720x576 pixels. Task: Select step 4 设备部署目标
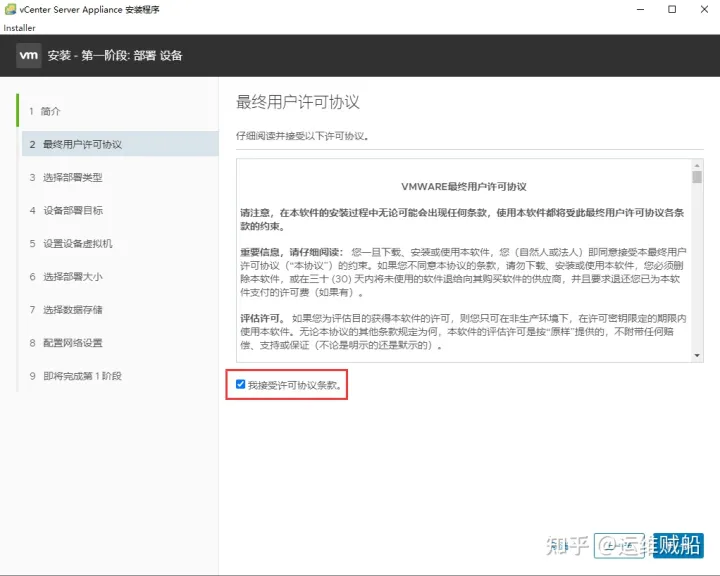click(x=72, y=210)
